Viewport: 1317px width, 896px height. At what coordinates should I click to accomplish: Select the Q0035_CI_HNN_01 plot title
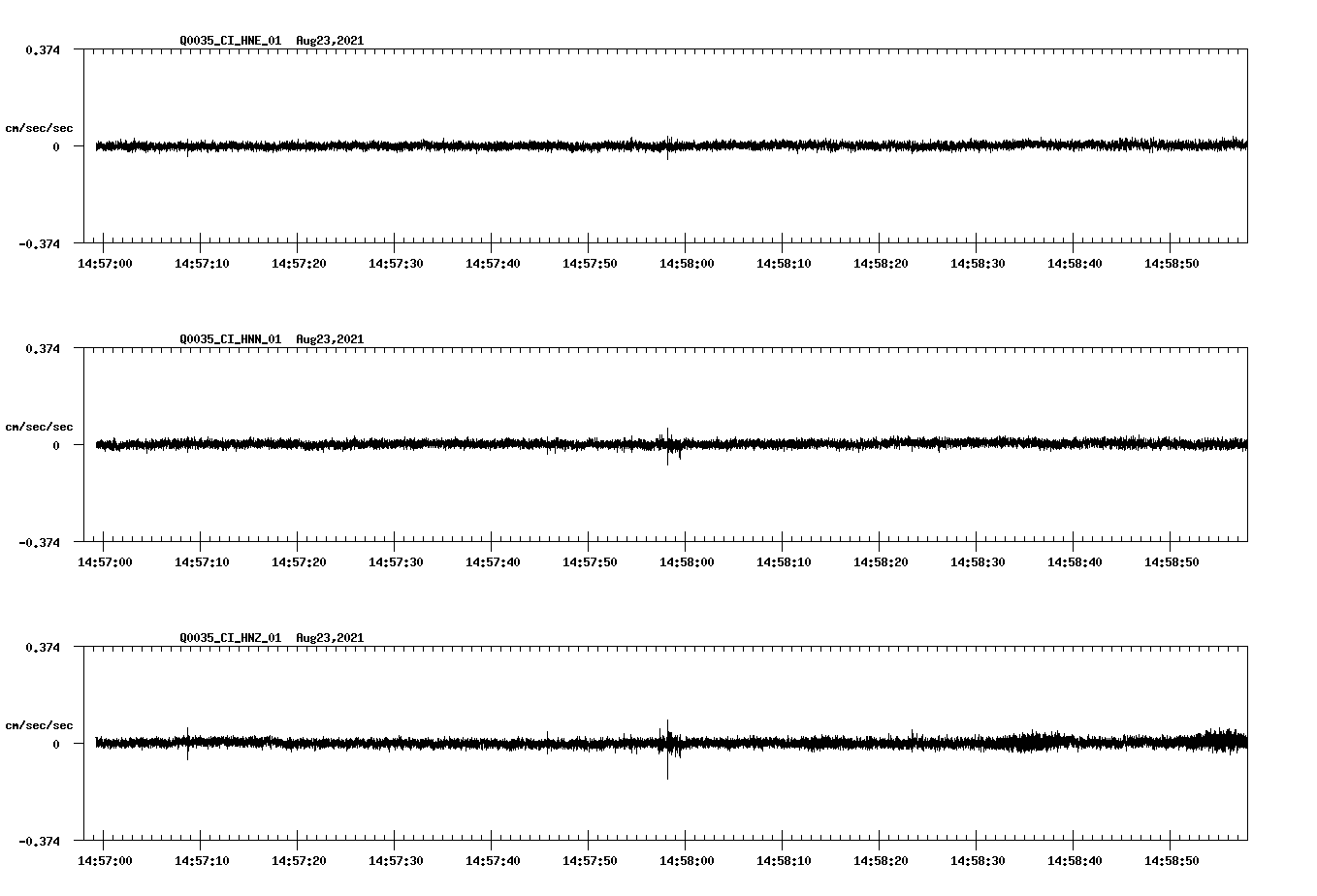pos(272,339)
